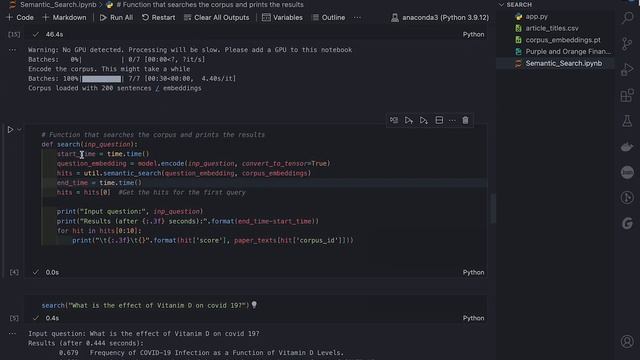Clear All Outputs of the notebook
640x360 pixels.
tap(217, 18)
